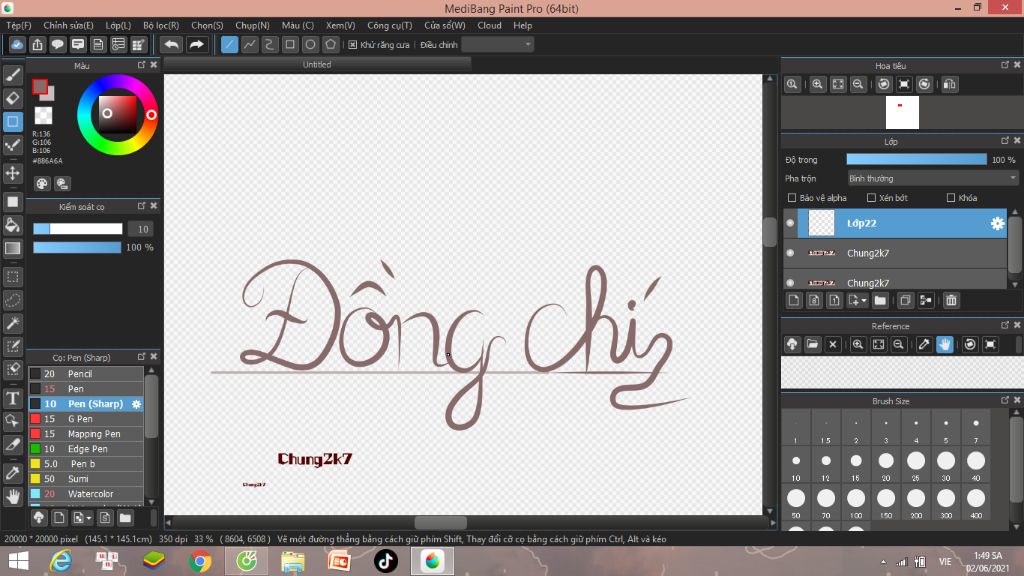Select the Brush tool in left toolbar
The width and height of the screenshot is (1024, 576).
(12, 75)
